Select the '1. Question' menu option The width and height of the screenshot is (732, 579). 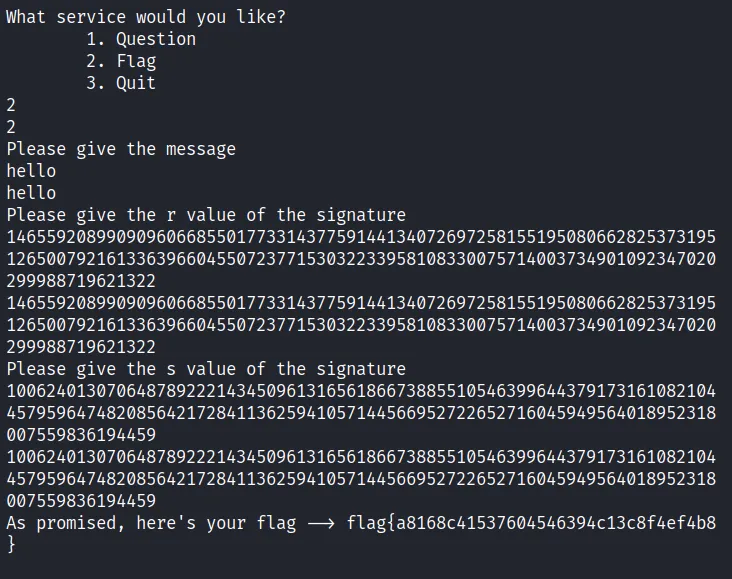click(141, 39)
